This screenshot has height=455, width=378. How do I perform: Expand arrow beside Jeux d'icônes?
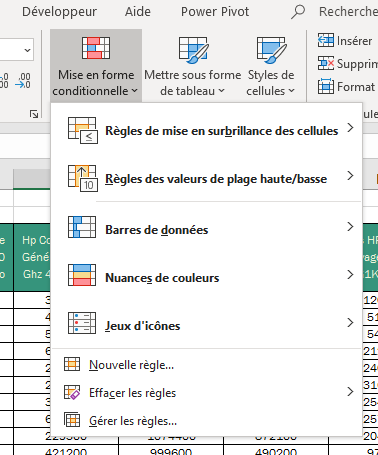coord(350,323)
